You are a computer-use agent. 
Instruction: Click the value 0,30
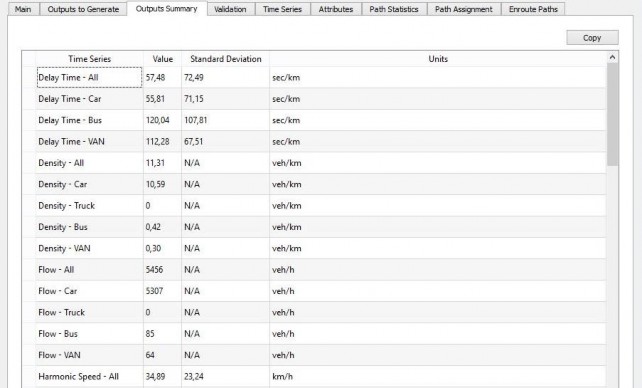tap(153, 248)
